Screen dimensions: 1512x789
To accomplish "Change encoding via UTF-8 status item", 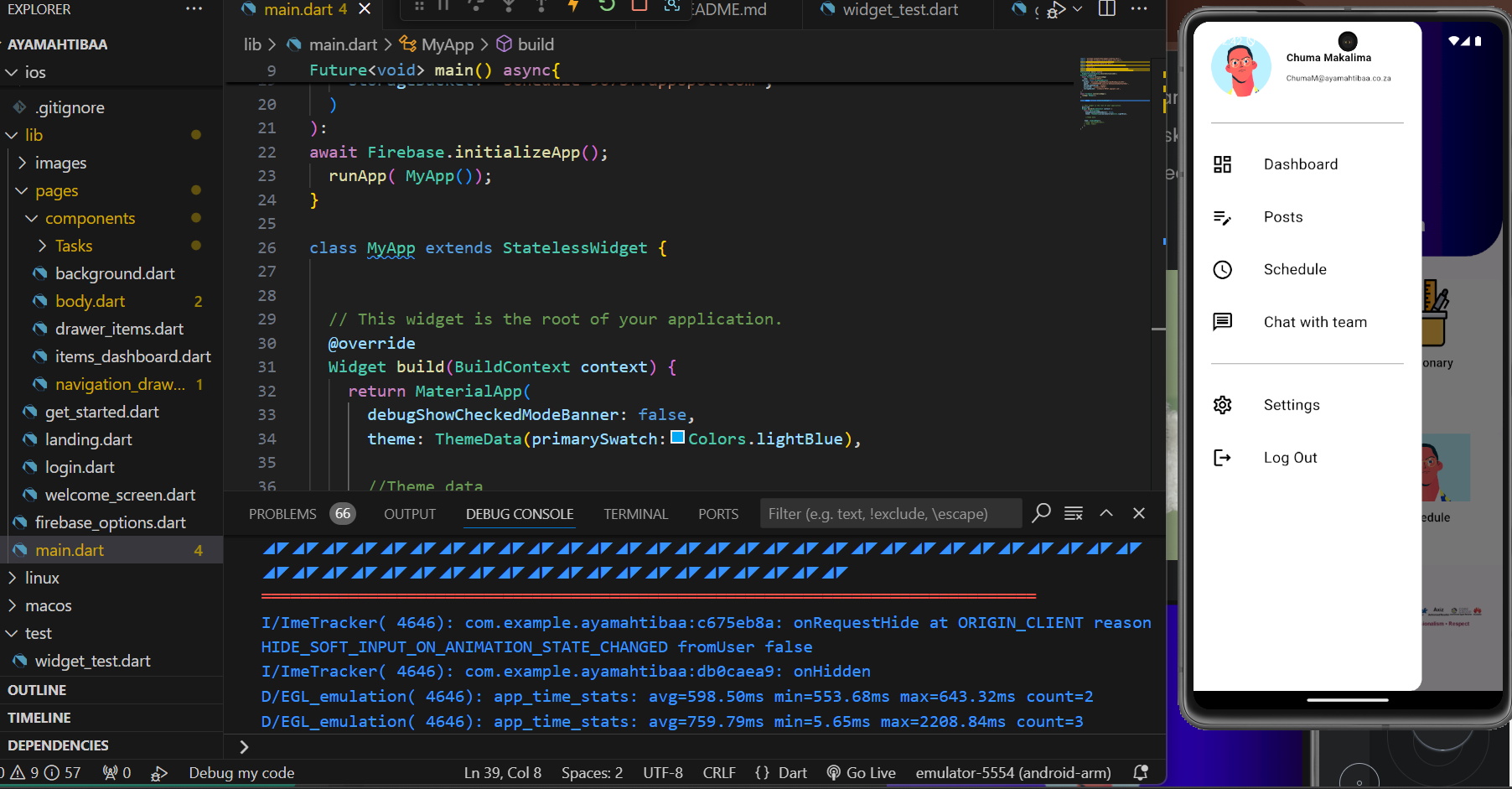I will [x=663, y=772].
